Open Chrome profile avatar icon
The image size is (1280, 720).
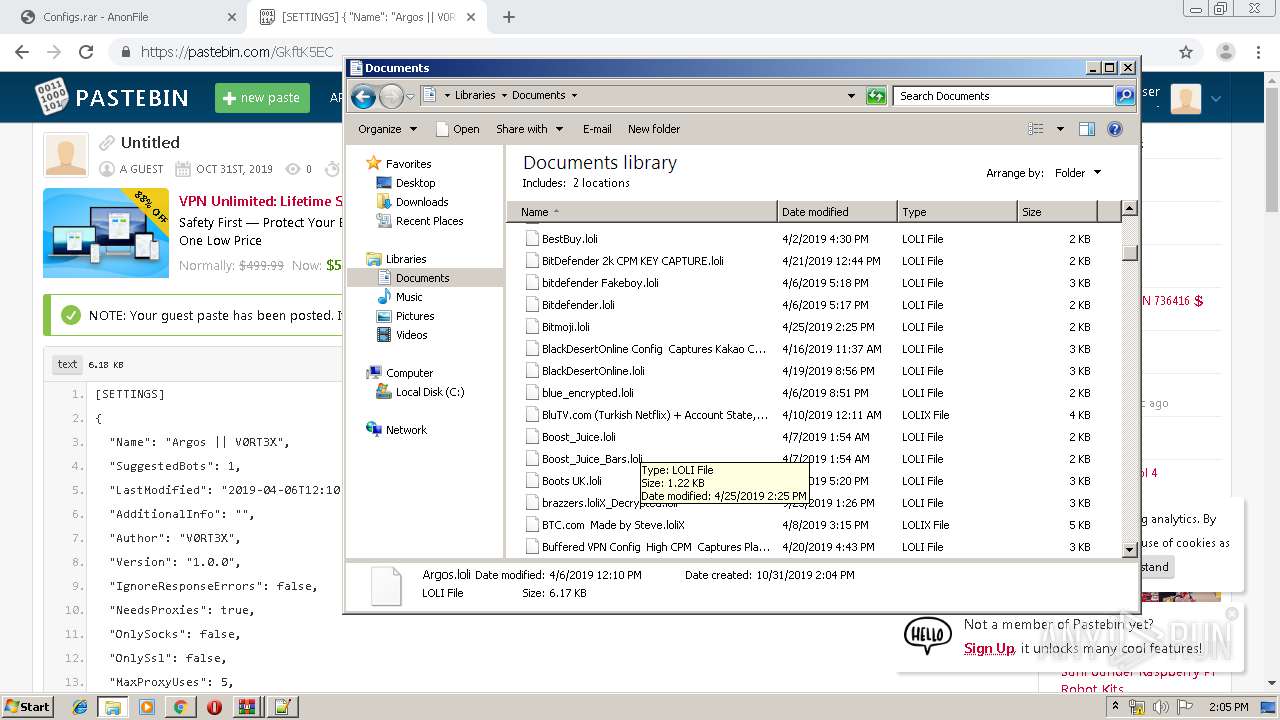pos(1225,52)
